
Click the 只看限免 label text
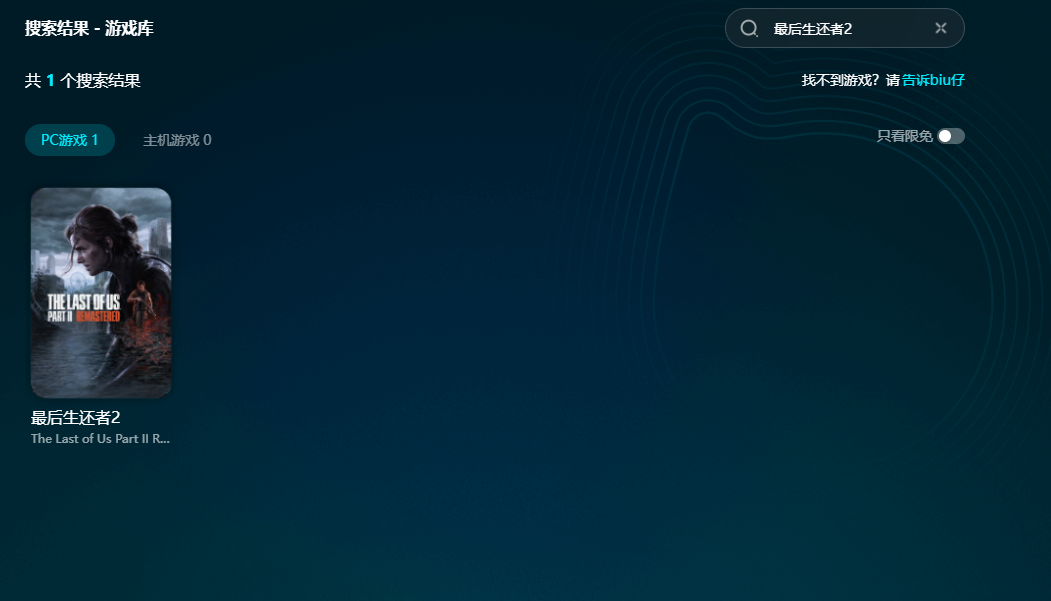pos(904,136)
